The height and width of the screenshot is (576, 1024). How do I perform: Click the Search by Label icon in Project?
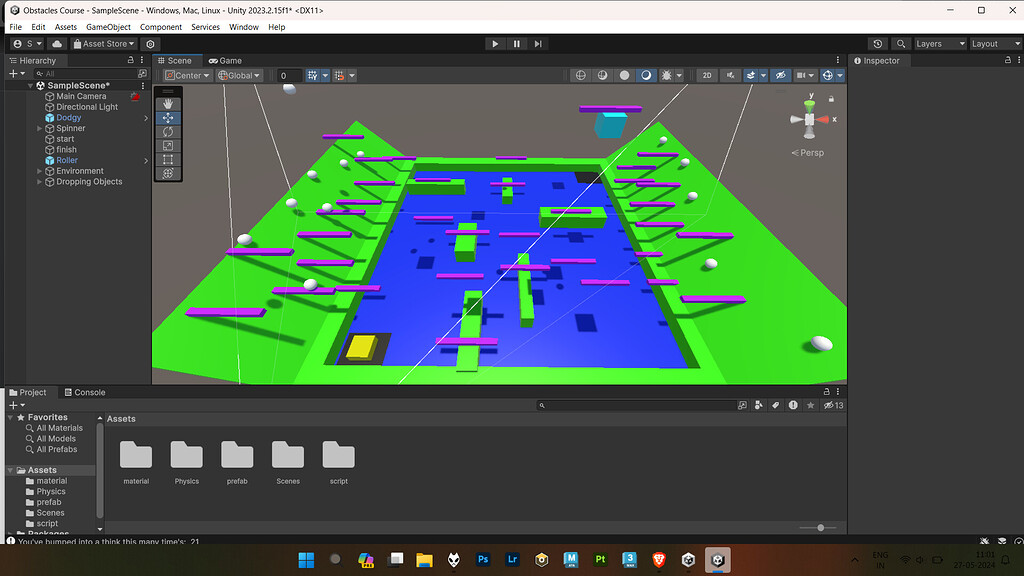pyautogui.click(x=775, y=405)
